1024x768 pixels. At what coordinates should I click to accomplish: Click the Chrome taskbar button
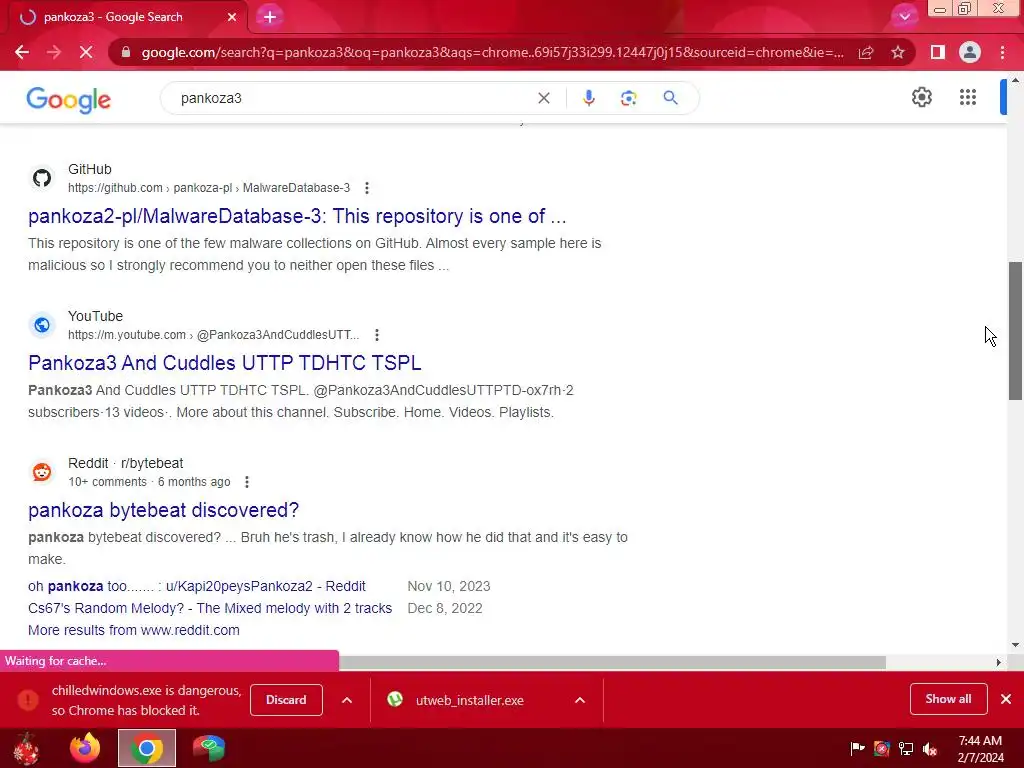[x=147, y=748]
